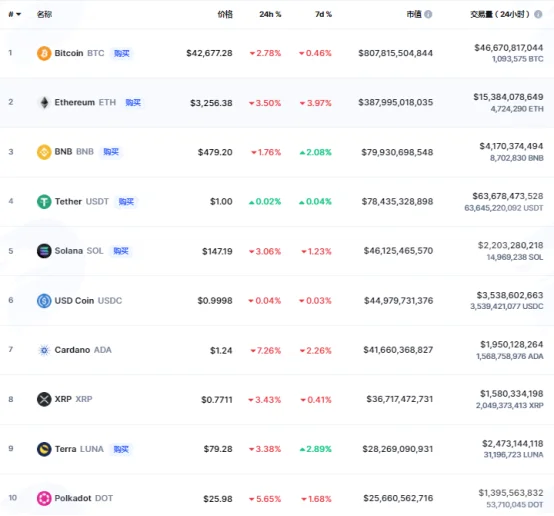
Task: Sort by the 7d % column header
Action: 323,14
